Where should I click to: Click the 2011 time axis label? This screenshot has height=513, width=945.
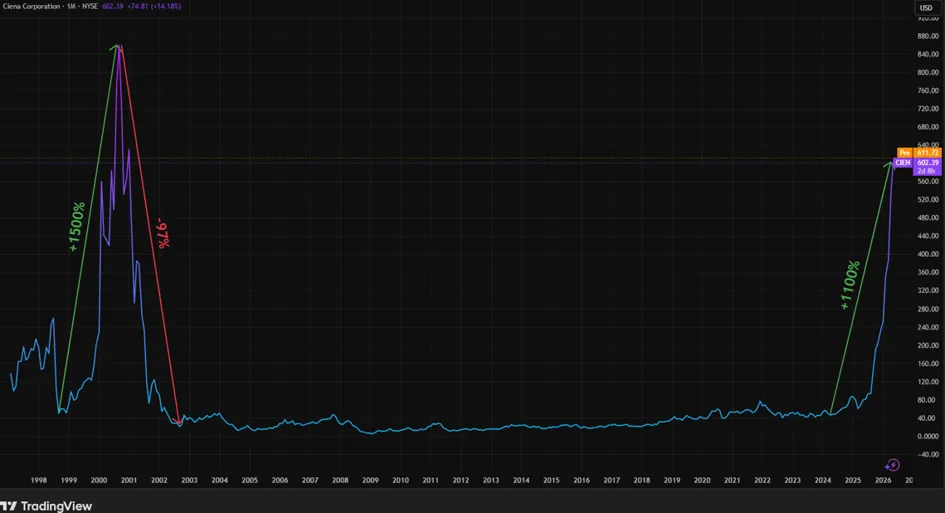430,480
